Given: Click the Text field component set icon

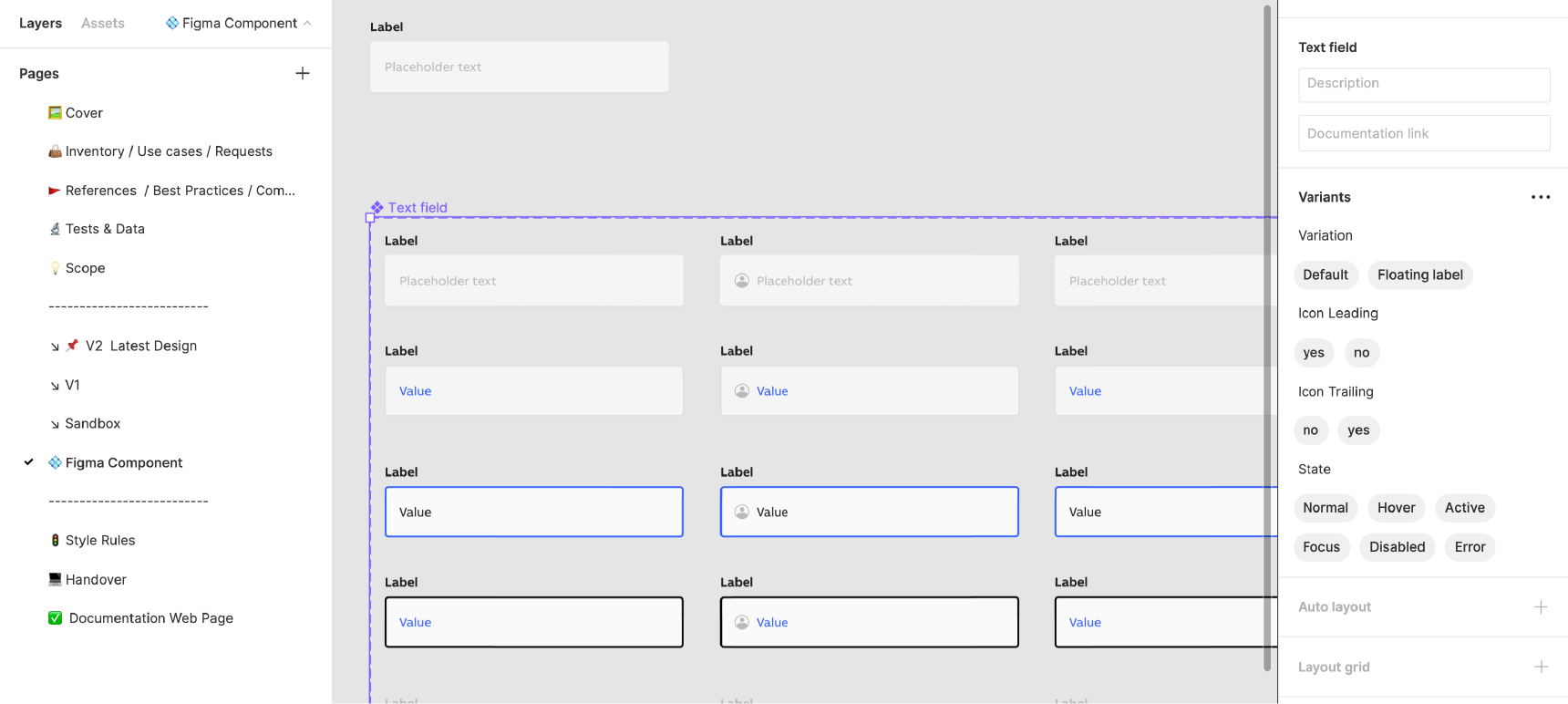Looking at the screenshot, I should 377,208.
